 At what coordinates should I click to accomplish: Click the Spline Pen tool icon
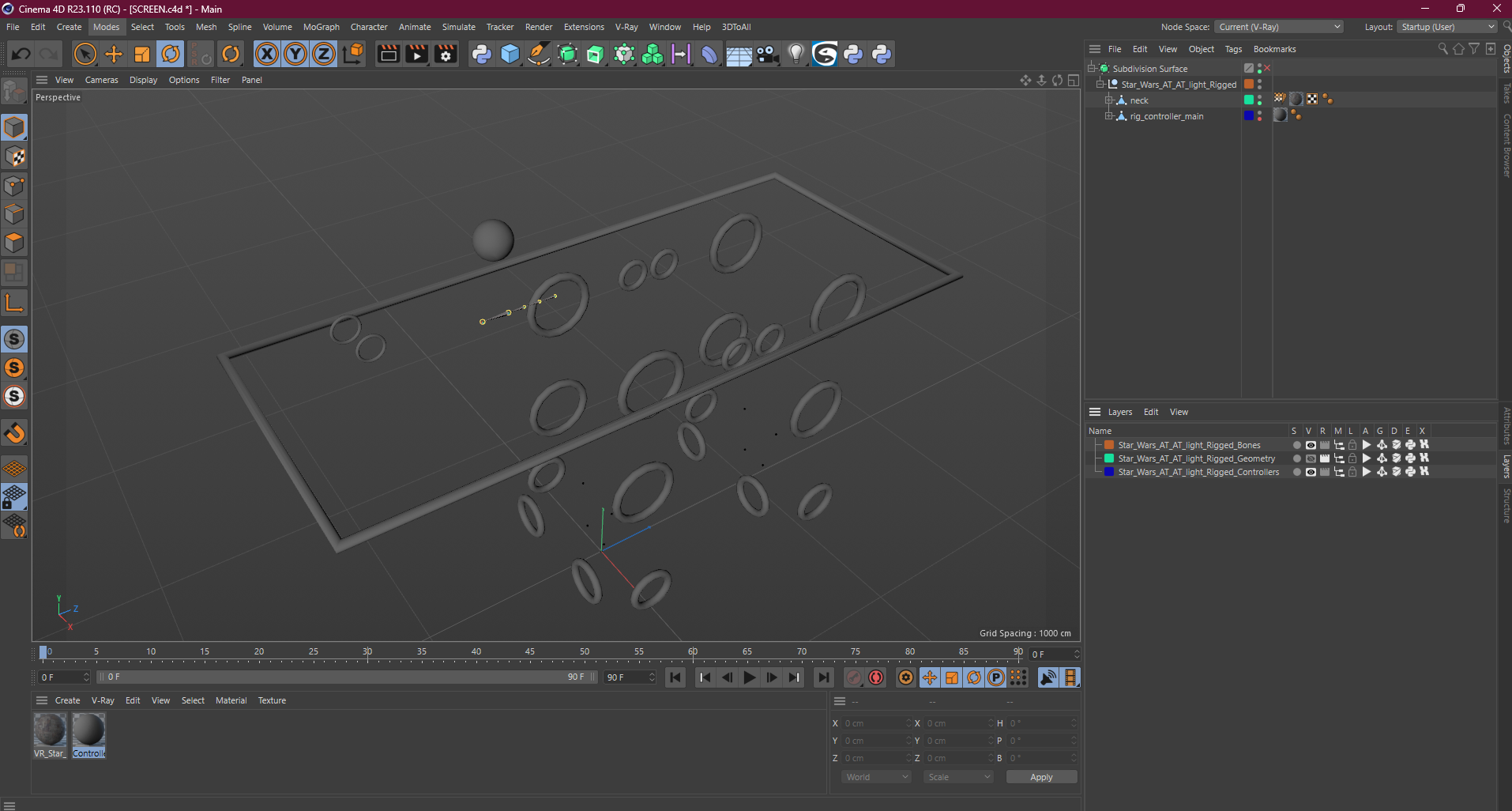pyautogui.click(x=539, y=54)
